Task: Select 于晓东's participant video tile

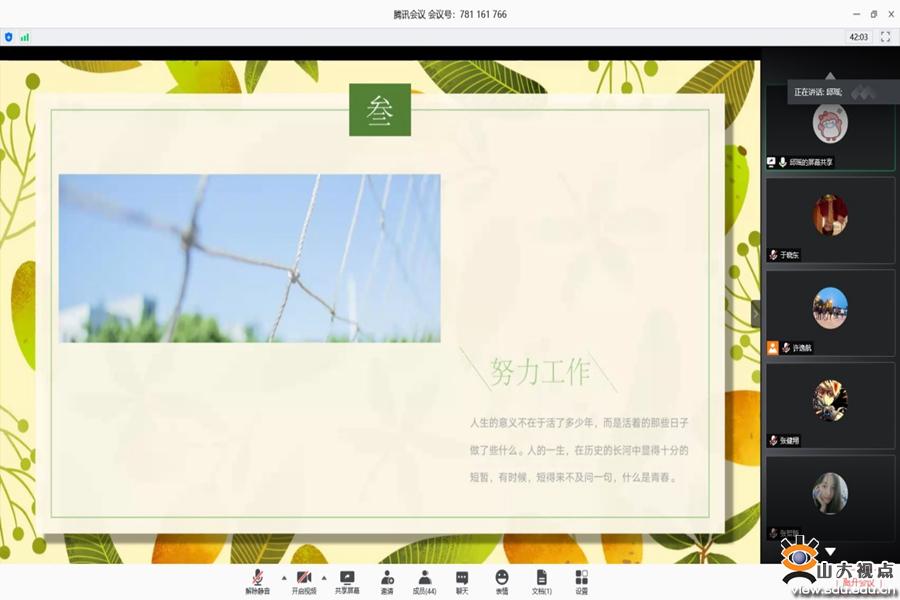Action: point(830,220)
